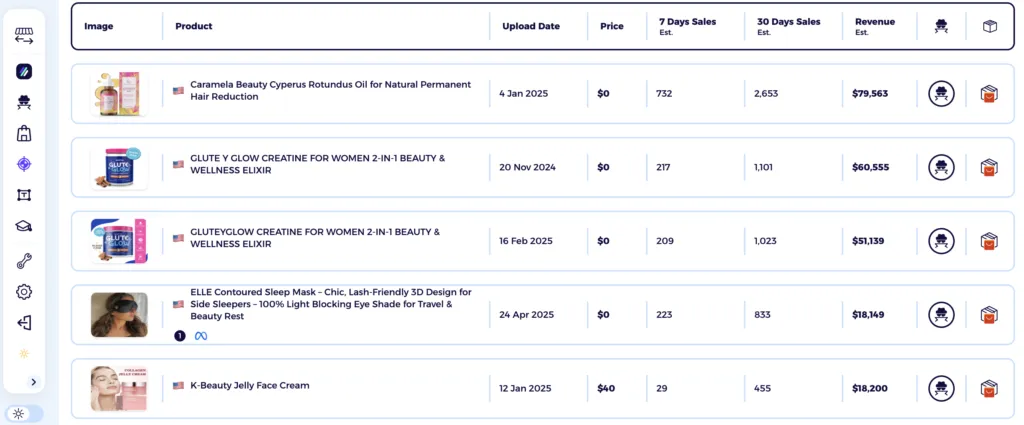The width and height of the screenshot is (1024, 425).
Task: Open the K-Beauty Jelly Face Cream product link
Action: pos(249,385)
